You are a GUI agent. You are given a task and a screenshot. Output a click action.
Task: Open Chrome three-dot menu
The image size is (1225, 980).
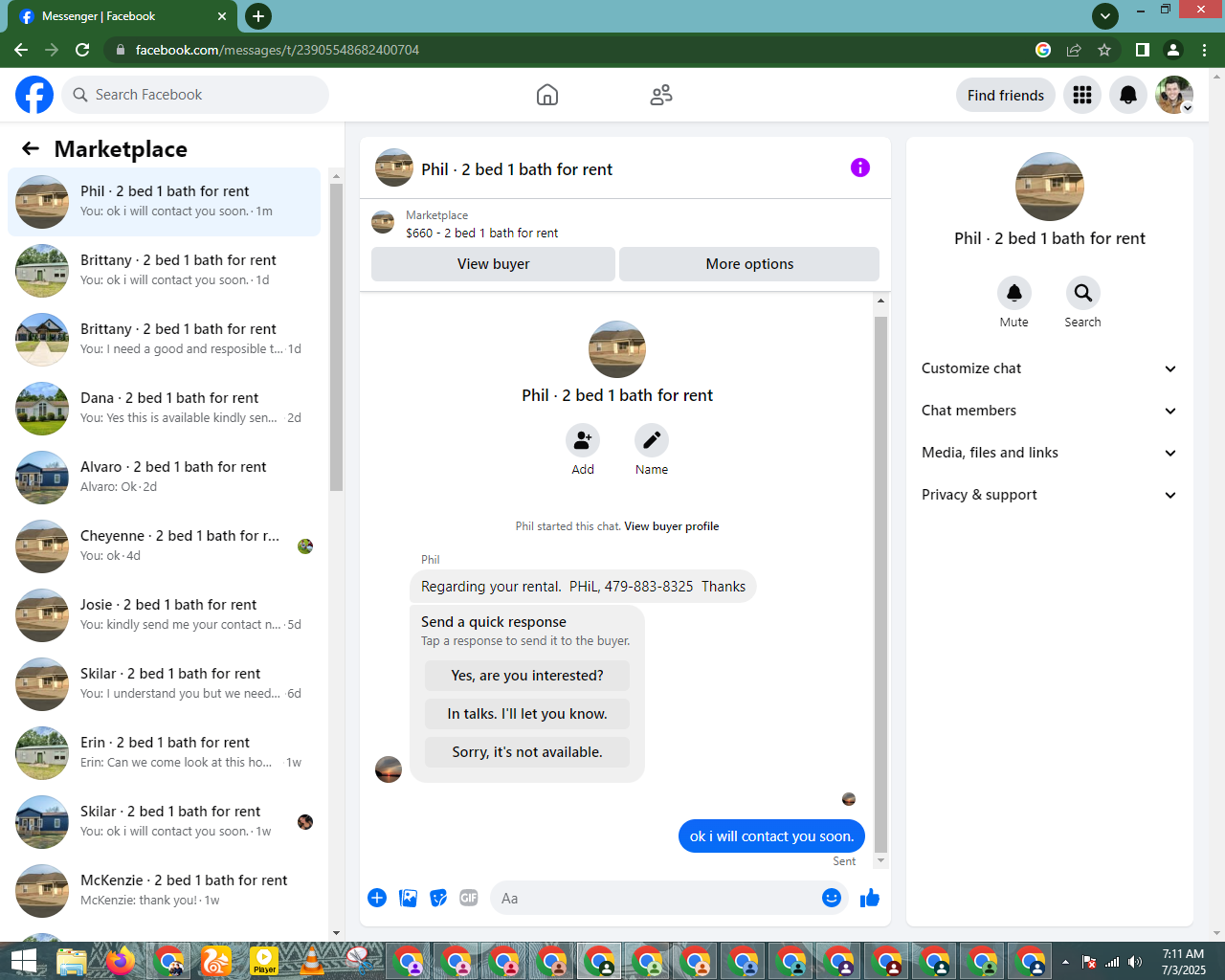pos(1205,50)
